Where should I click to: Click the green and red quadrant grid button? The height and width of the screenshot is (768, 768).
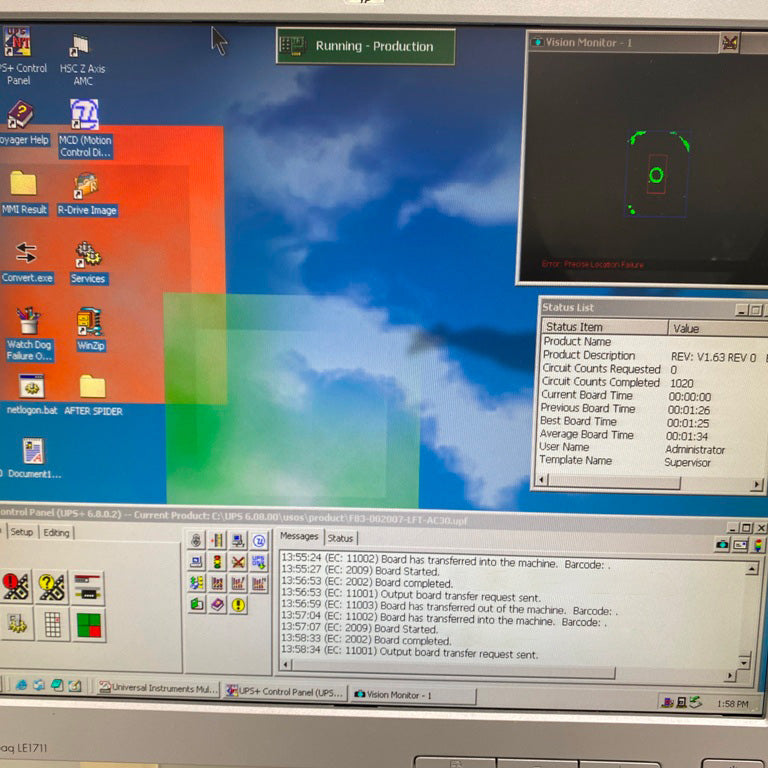pos(89,625)
